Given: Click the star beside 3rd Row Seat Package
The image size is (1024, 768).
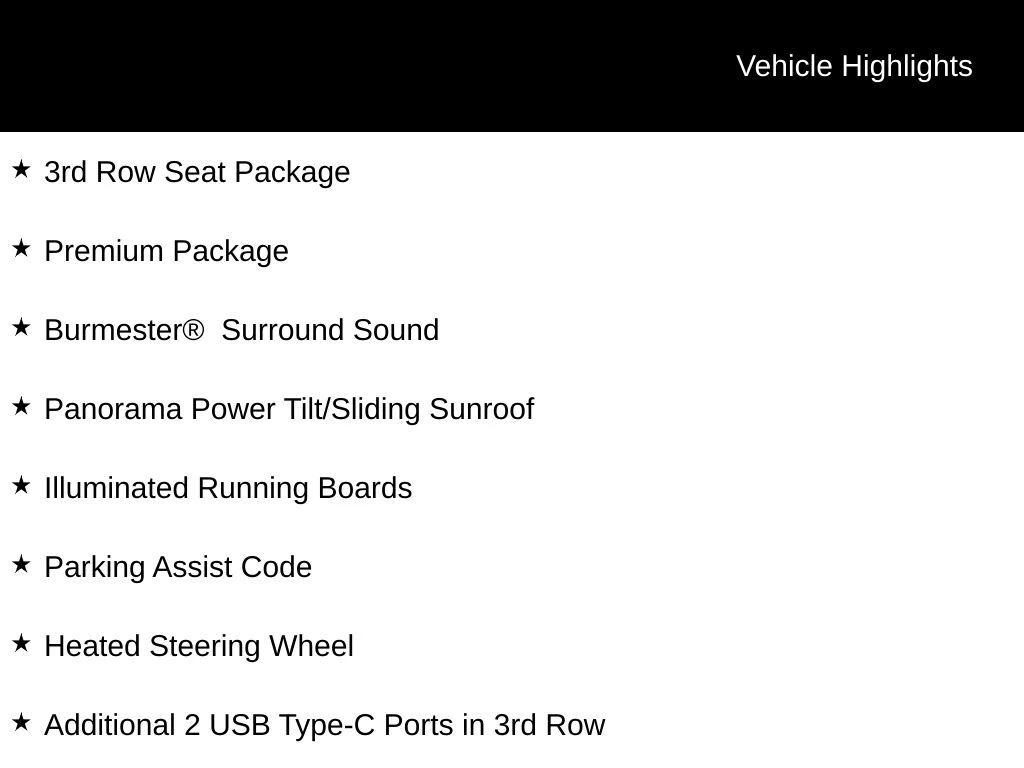Looking at the screenshot, I should (x=21, y=169).
